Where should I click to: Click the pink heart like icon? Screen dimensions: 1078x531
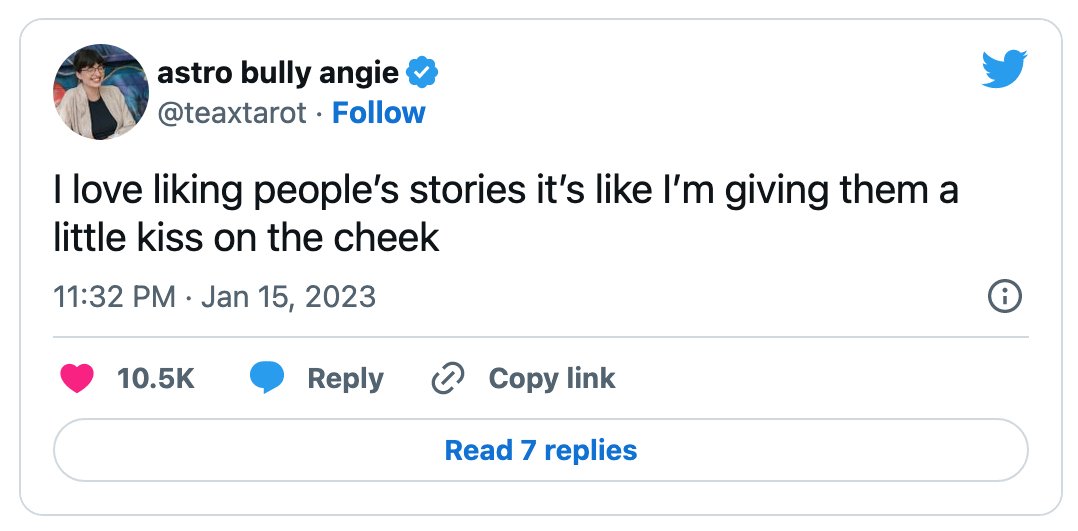click(76, 378)
